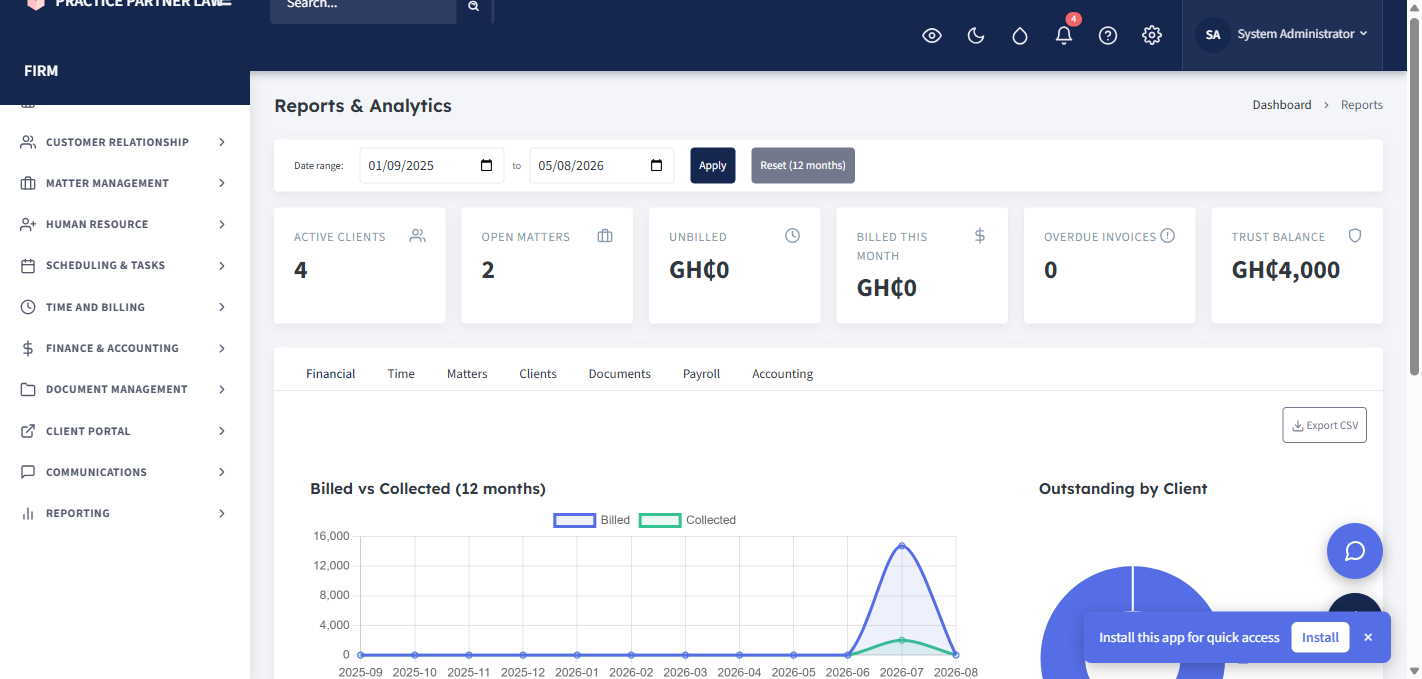Click the Reporting bar chart icon

[28, 513]
